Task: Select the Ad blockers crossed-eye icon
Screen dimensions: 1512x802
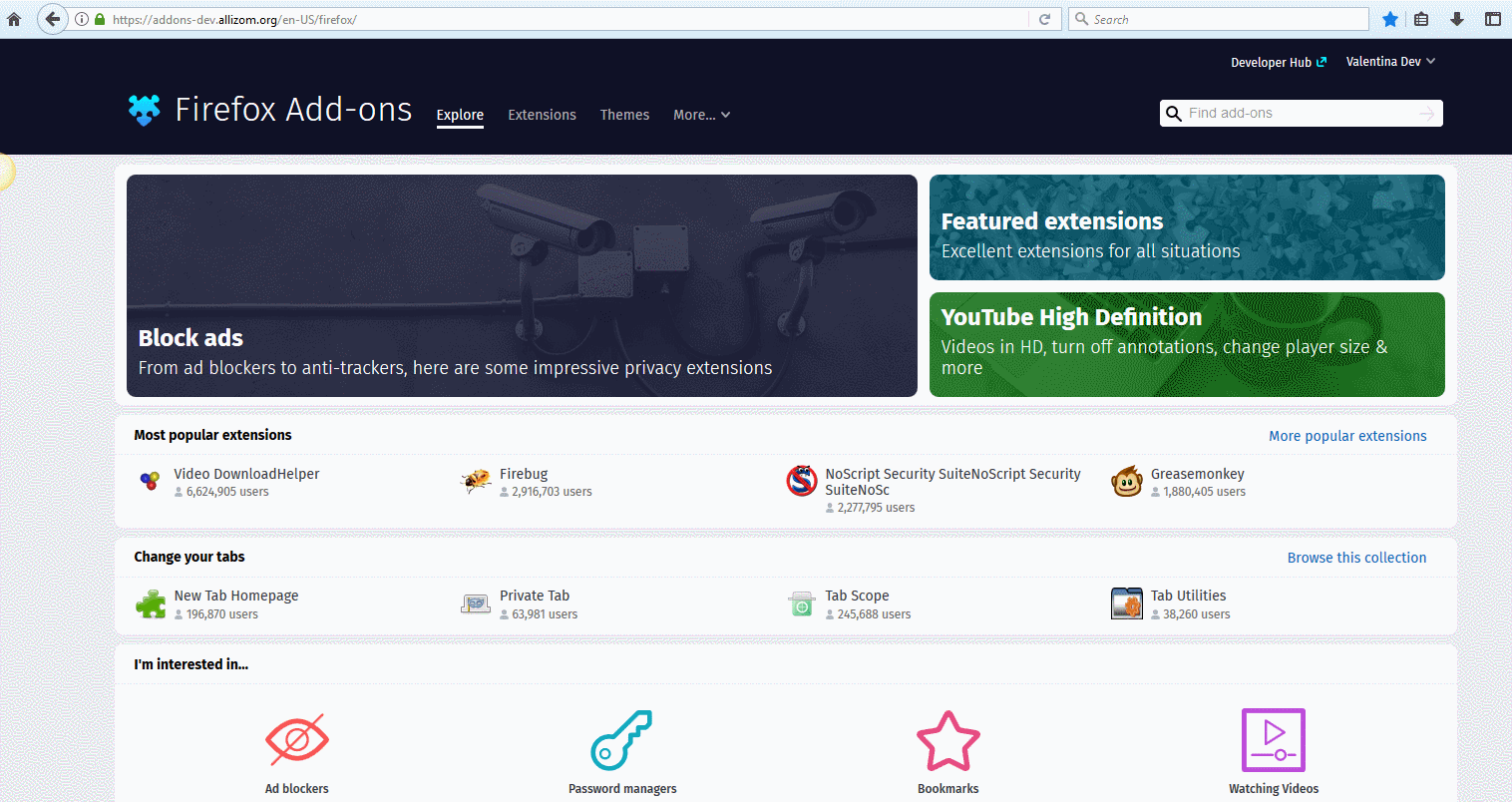Action: pyautogui.click(x=297, y=740)
